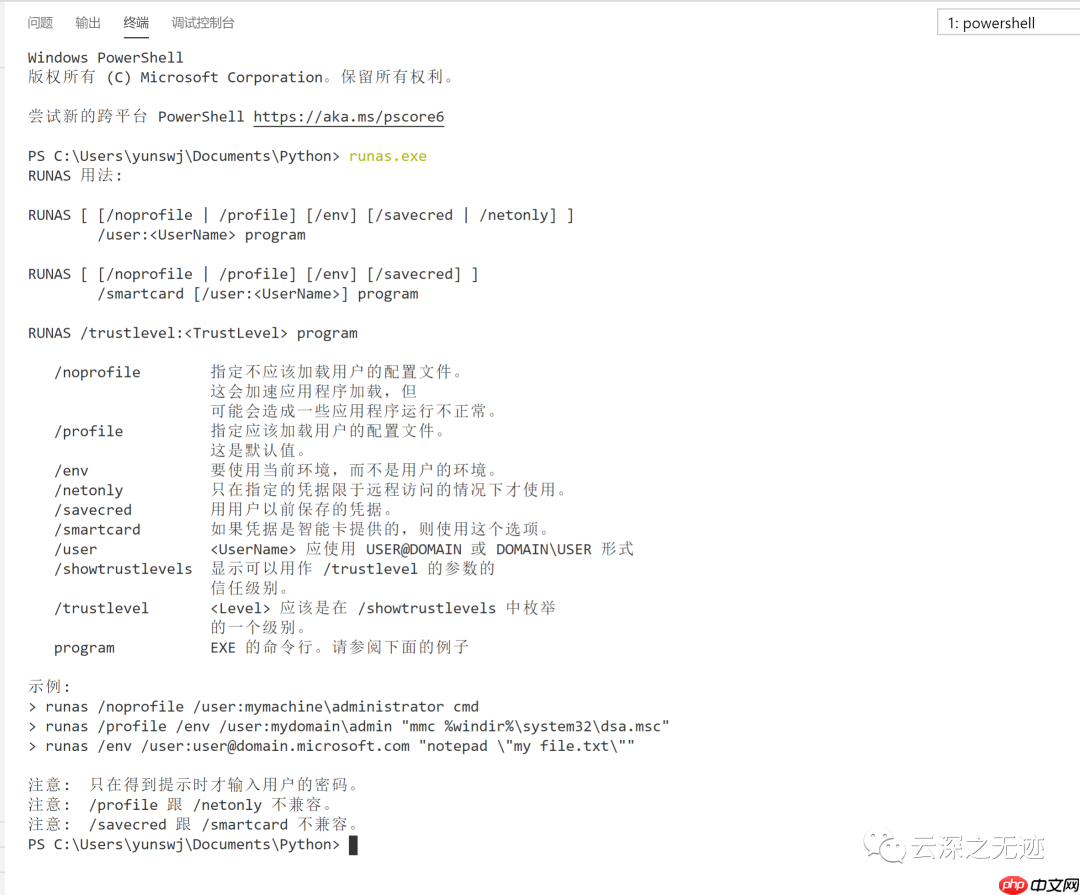The width and height of the screenshot is (1080, 895).
Task: Click the blinking terminal cursor block
Action: pyautogui.click(x=353, y=844)
